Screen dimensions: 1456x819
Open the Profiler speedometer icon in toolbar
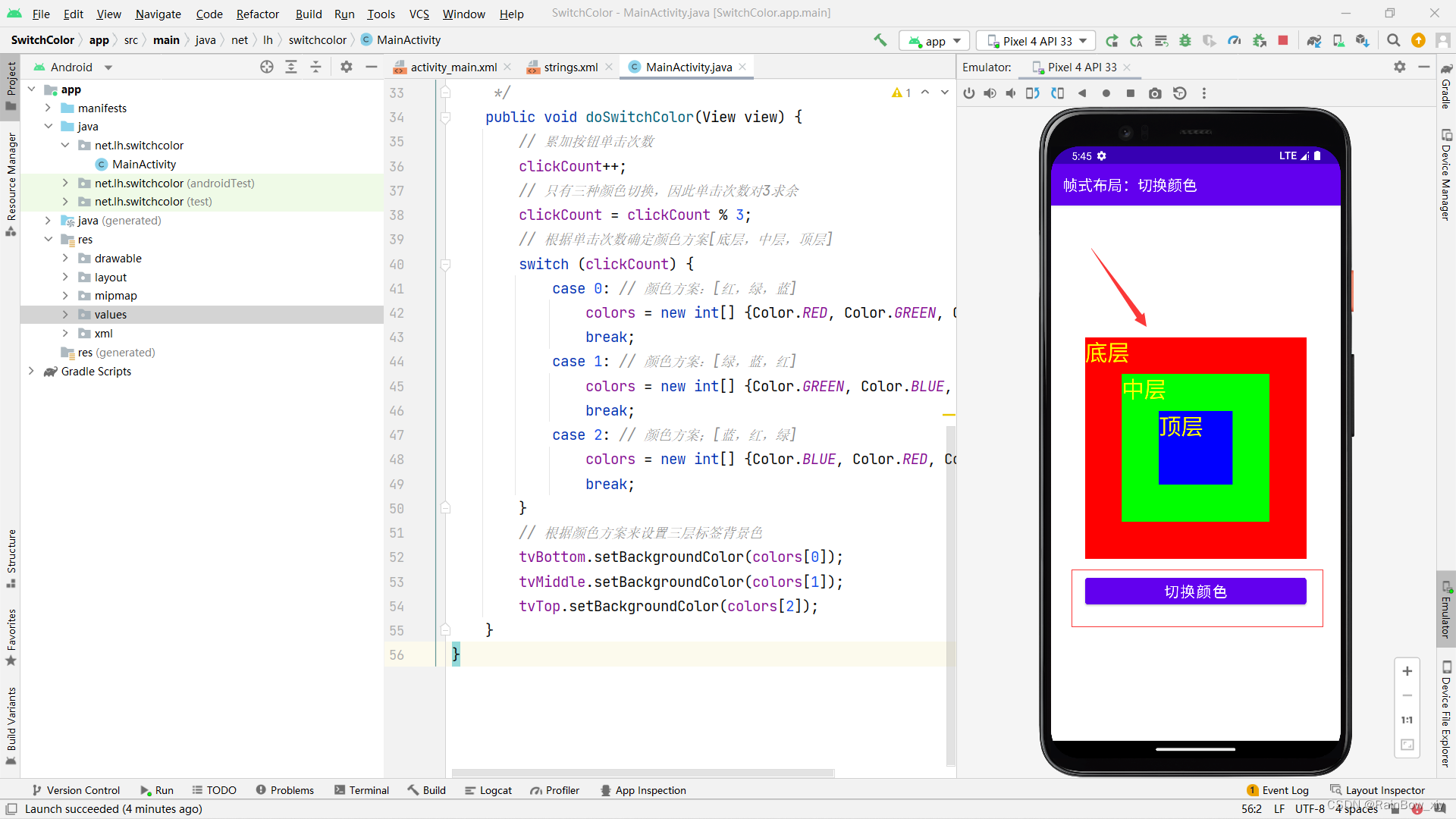pyautogui.click(x=1235, y=40)
